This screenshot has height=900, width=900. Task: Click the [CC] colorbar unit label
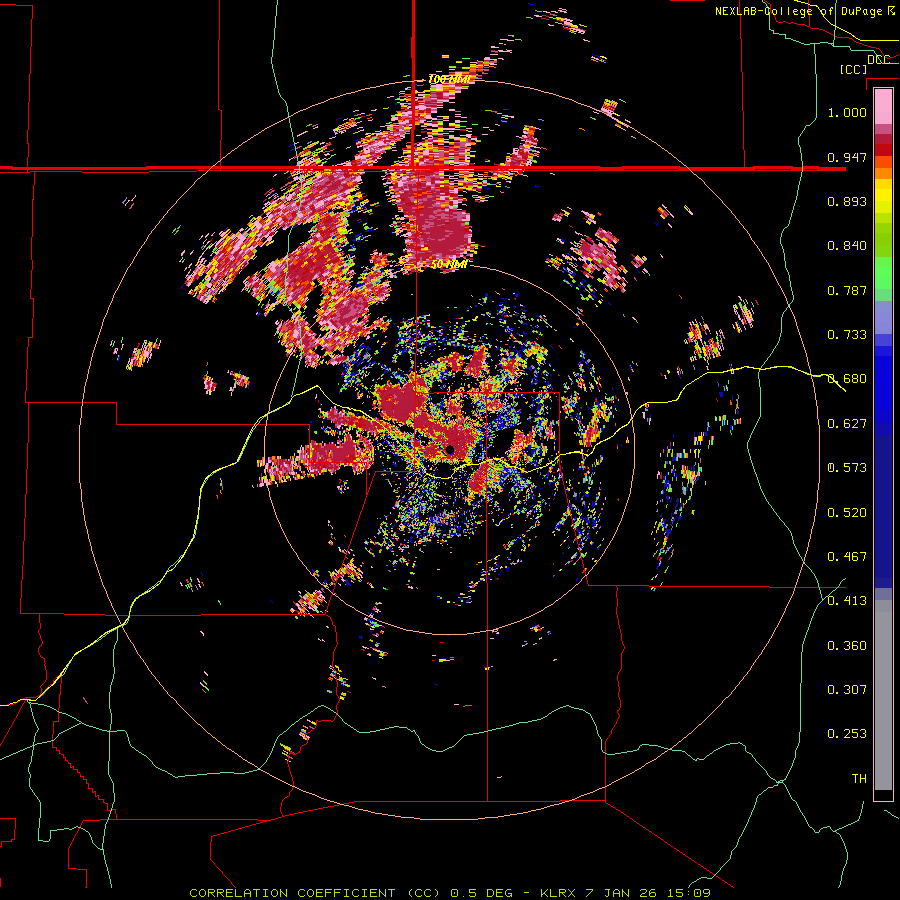(853, 69)
